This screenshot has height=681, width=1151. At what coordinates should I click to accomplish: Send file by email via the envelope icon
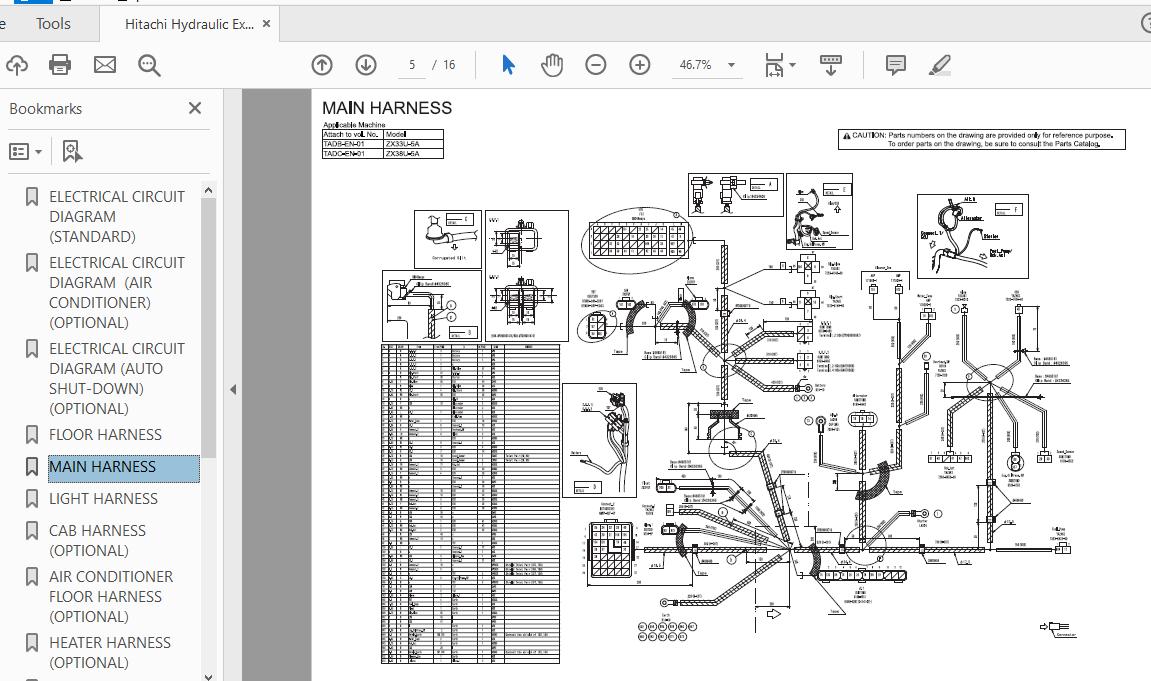105,65
